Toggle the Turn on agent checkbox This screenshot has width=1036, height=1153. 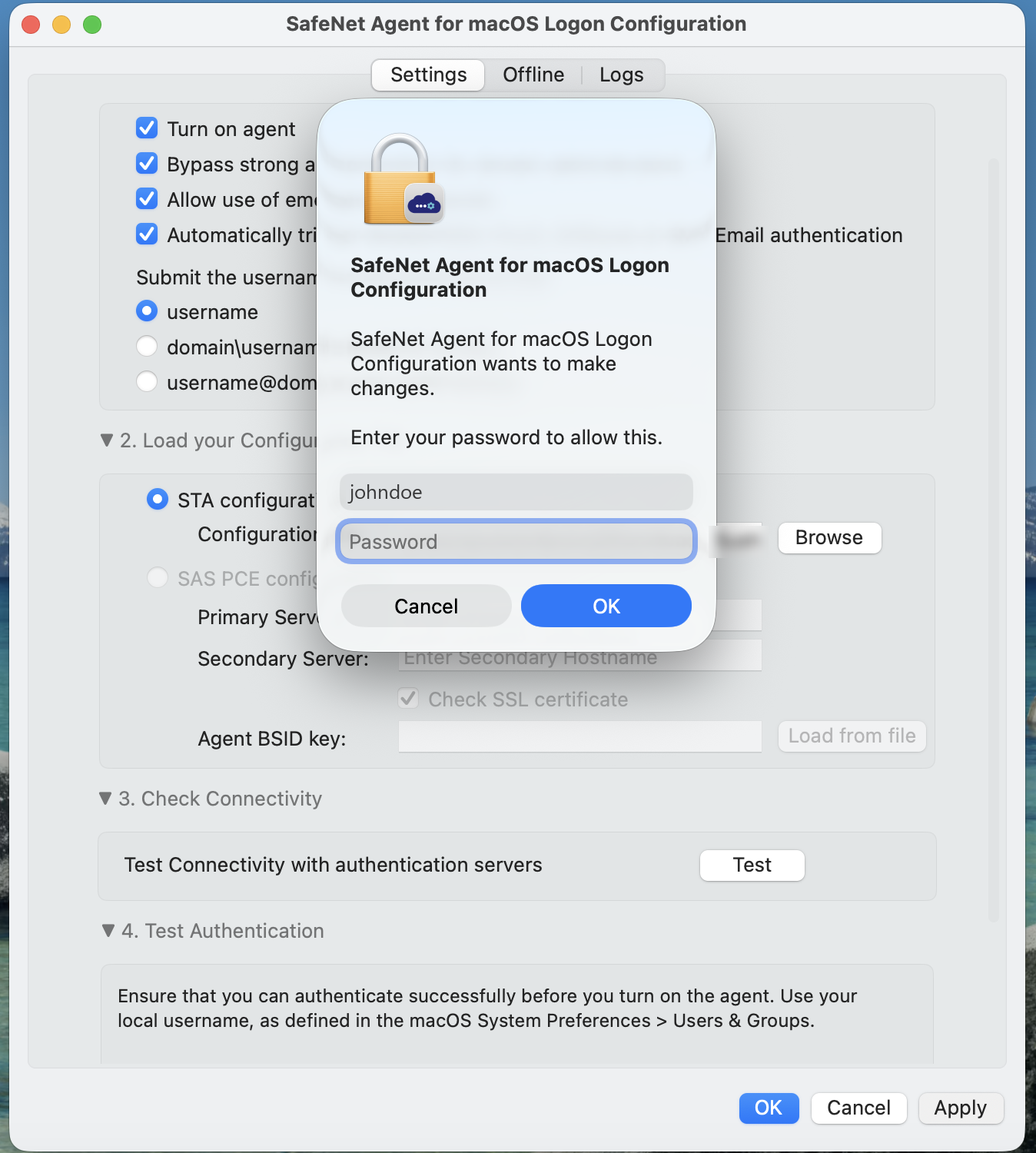click(147, 128)
